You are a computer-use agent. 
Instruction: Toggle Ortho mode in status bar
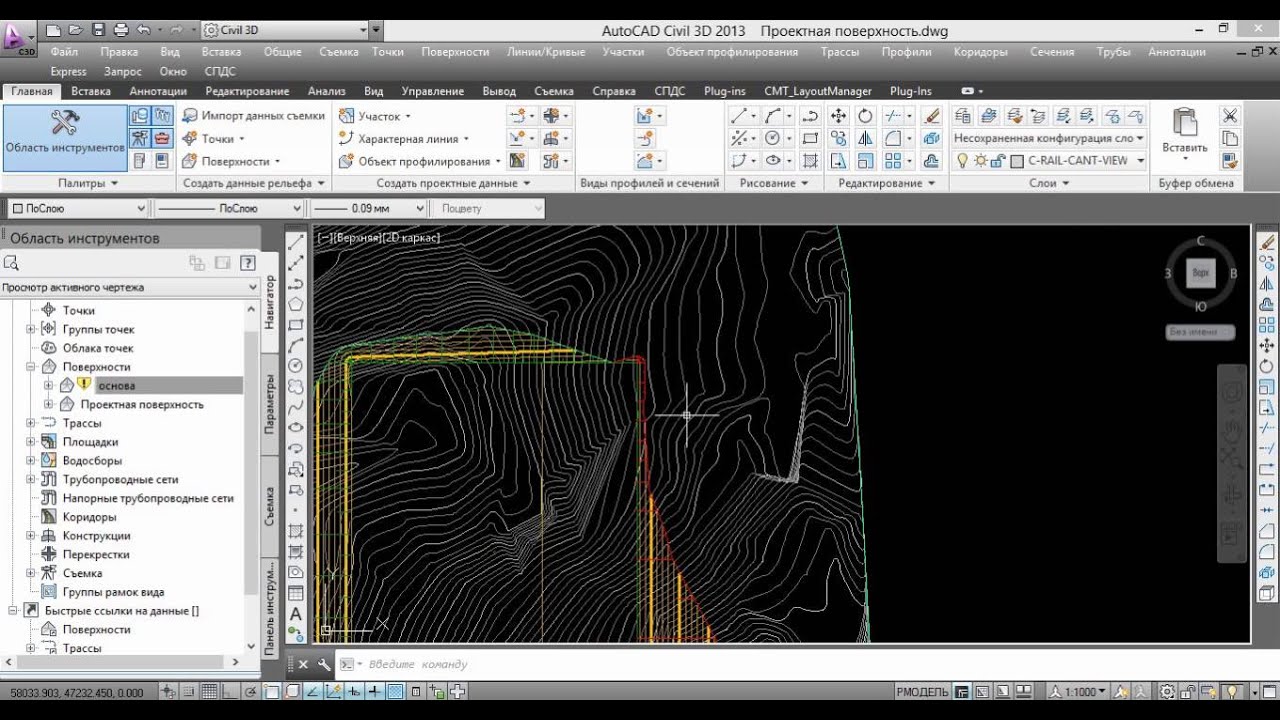click(229, 692)
